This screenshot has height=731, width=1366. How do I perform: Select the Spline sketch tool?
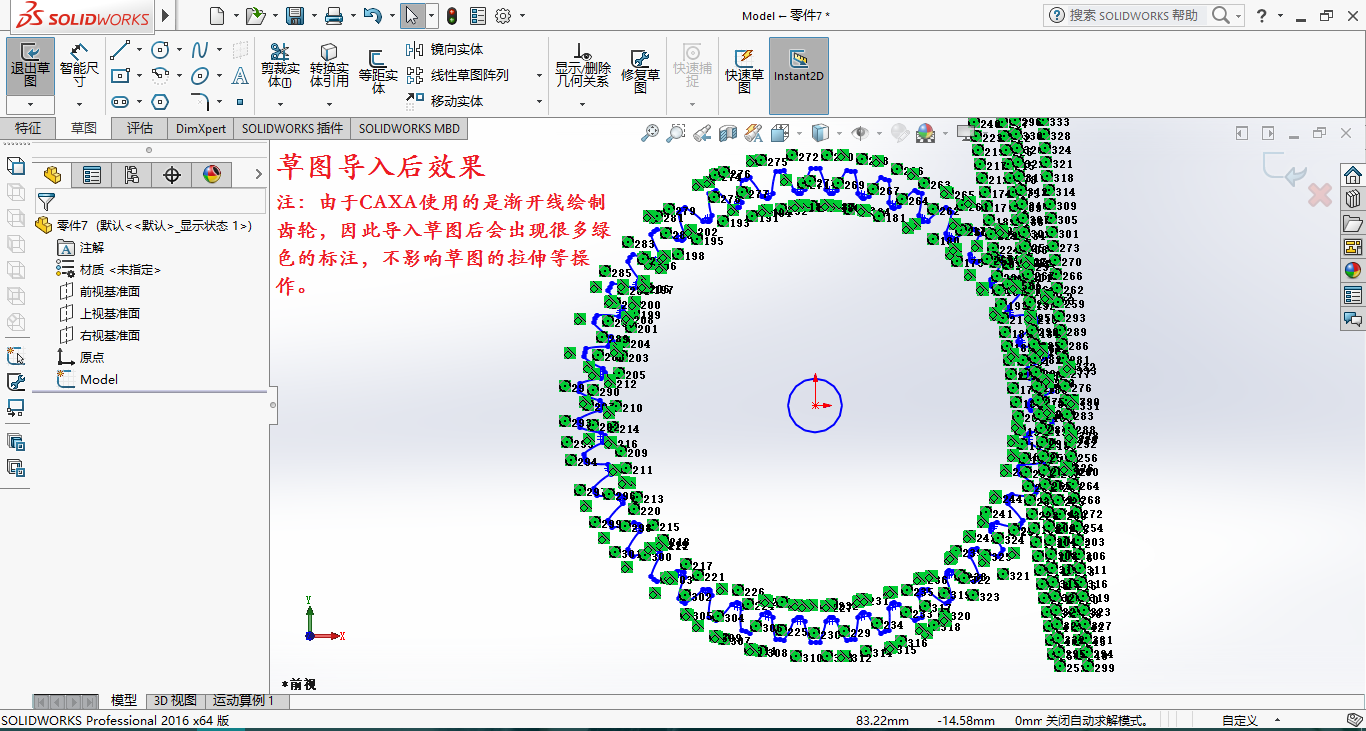pos(200,49)
